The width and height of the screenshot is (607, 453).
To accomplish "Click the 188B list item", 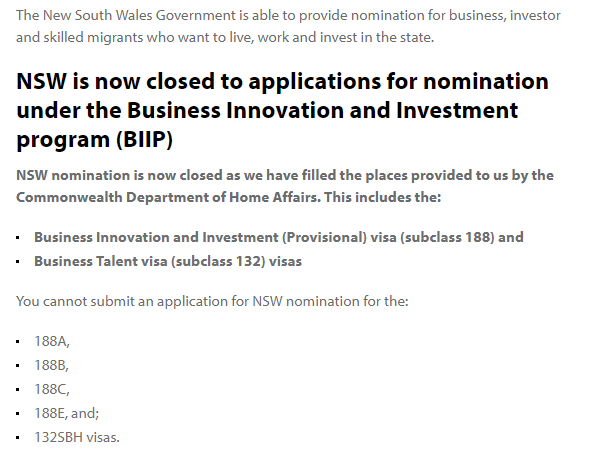I will click(51, 365).
